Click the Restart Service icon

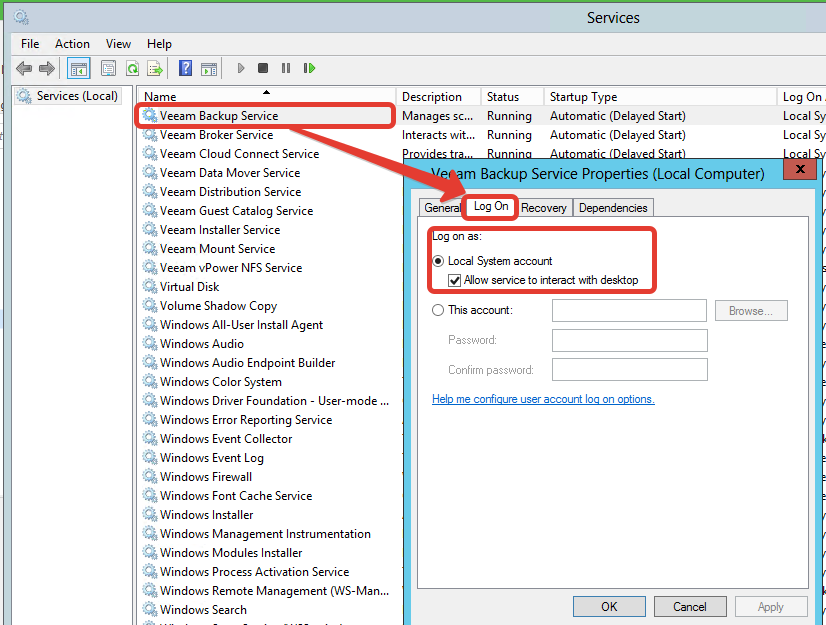click(x=309, y=68)
